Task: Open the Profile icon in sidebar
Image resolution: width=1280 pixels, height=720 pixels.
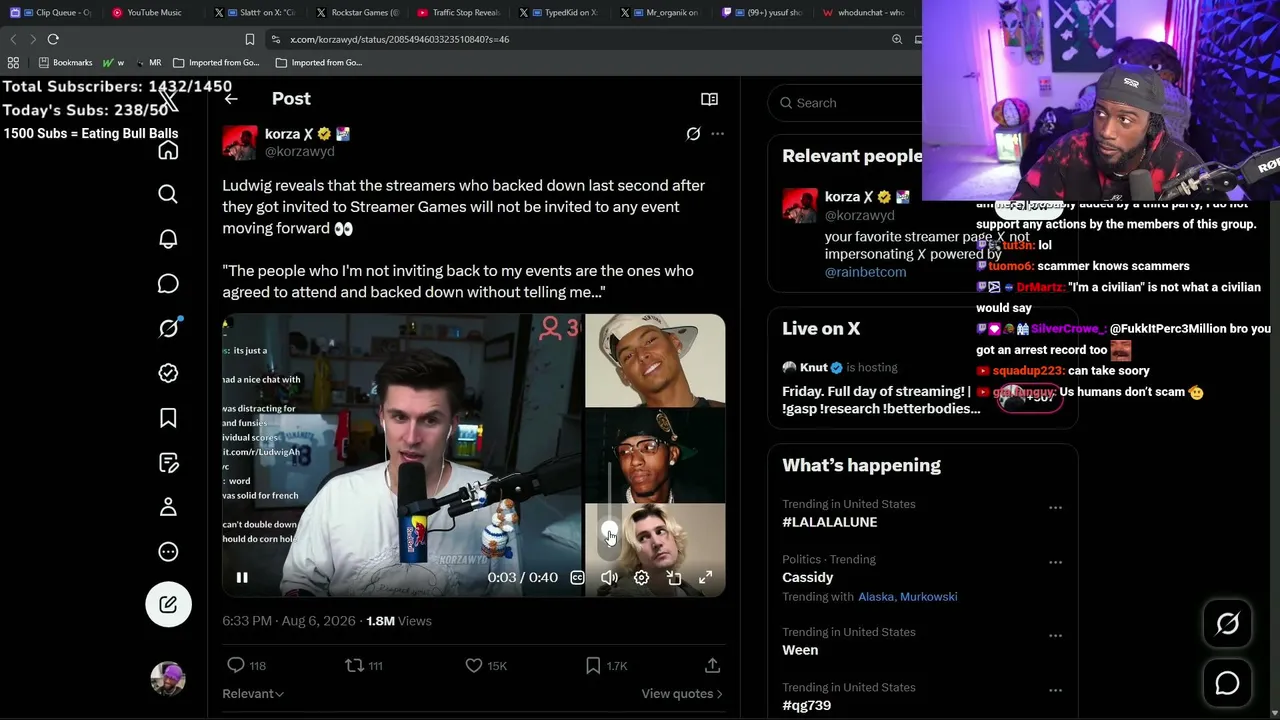Action: (x=168, y=507)
